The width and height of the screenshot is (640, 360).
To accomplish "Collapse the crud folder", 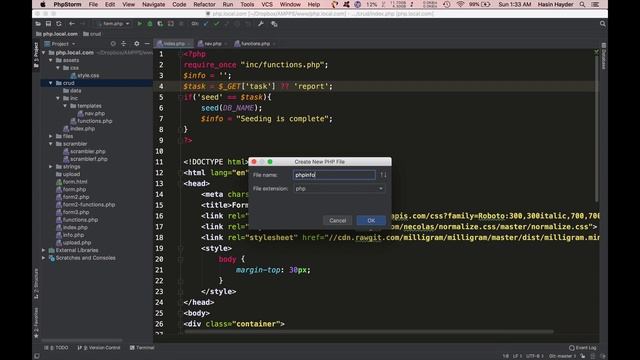I will click(x=51, y=83).
